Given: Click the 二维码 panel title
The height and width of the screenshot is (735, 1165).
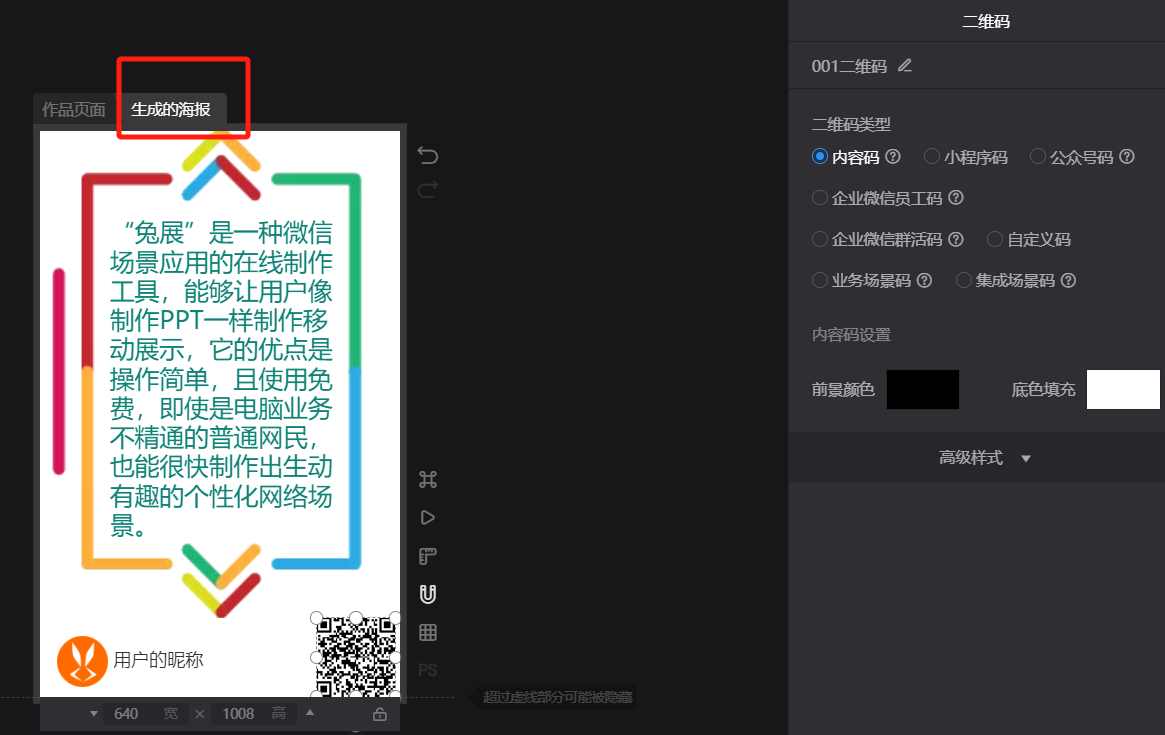Looking at the screenshot, I should tap(986, 22).
